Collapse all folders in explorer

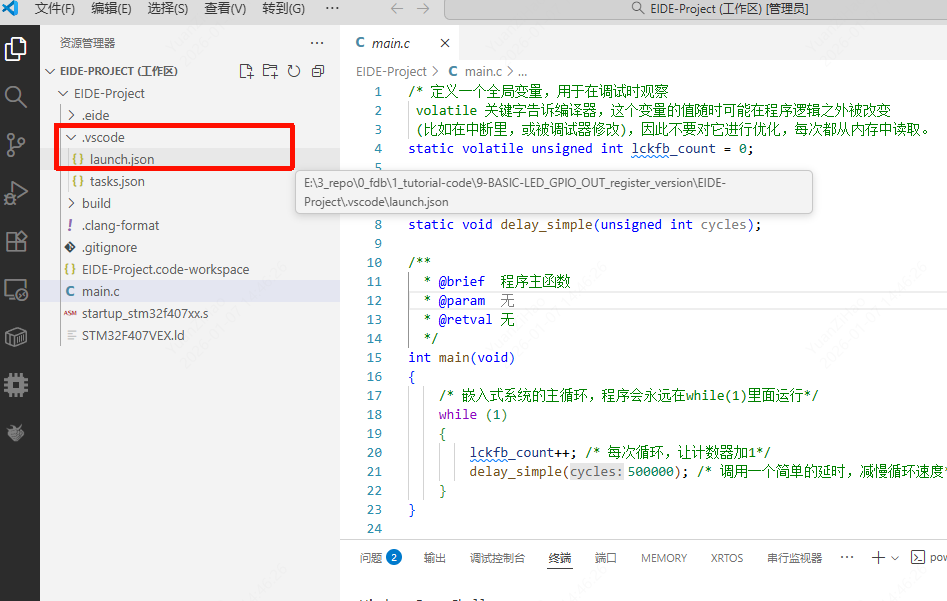(x=318, y=71)
